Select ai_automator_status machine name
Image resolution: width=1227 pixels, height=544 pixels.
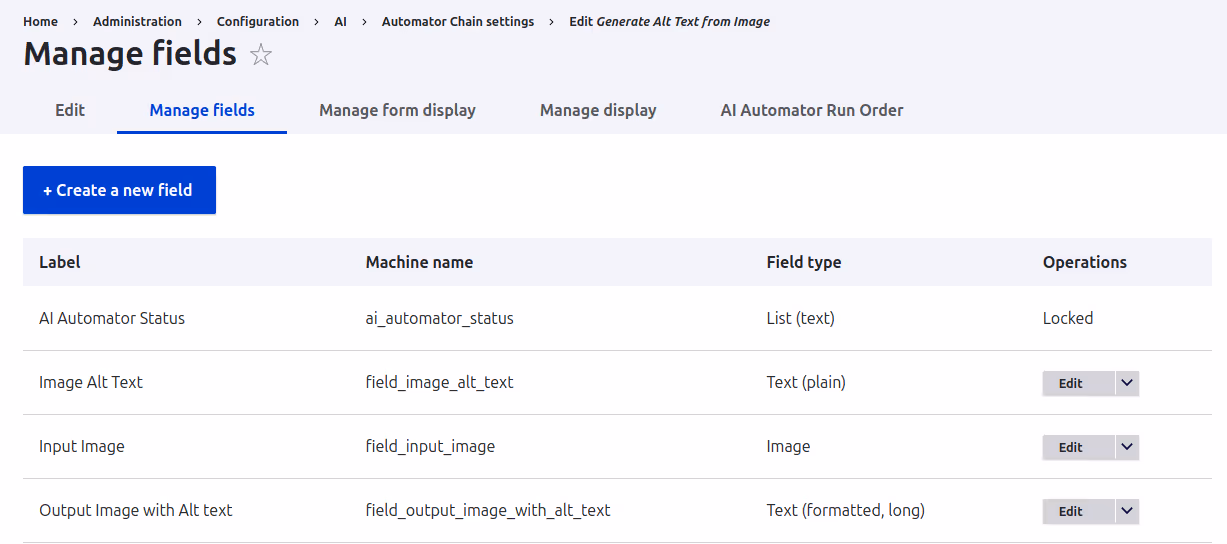[x=440, y=318]
